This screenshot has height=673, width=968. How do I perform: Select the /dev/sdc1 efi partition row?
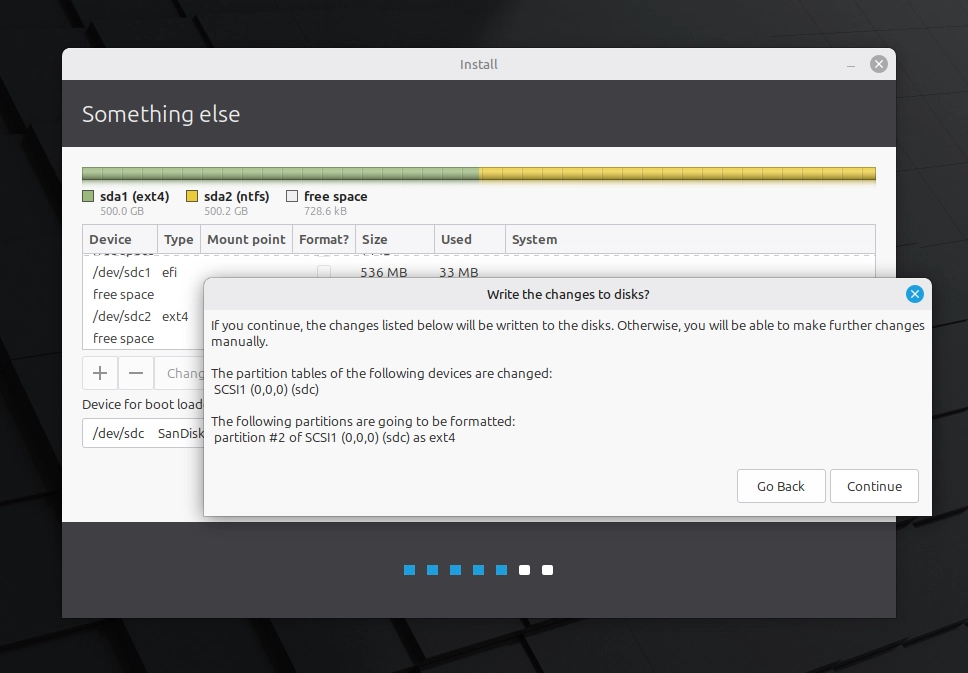point(120,272)
